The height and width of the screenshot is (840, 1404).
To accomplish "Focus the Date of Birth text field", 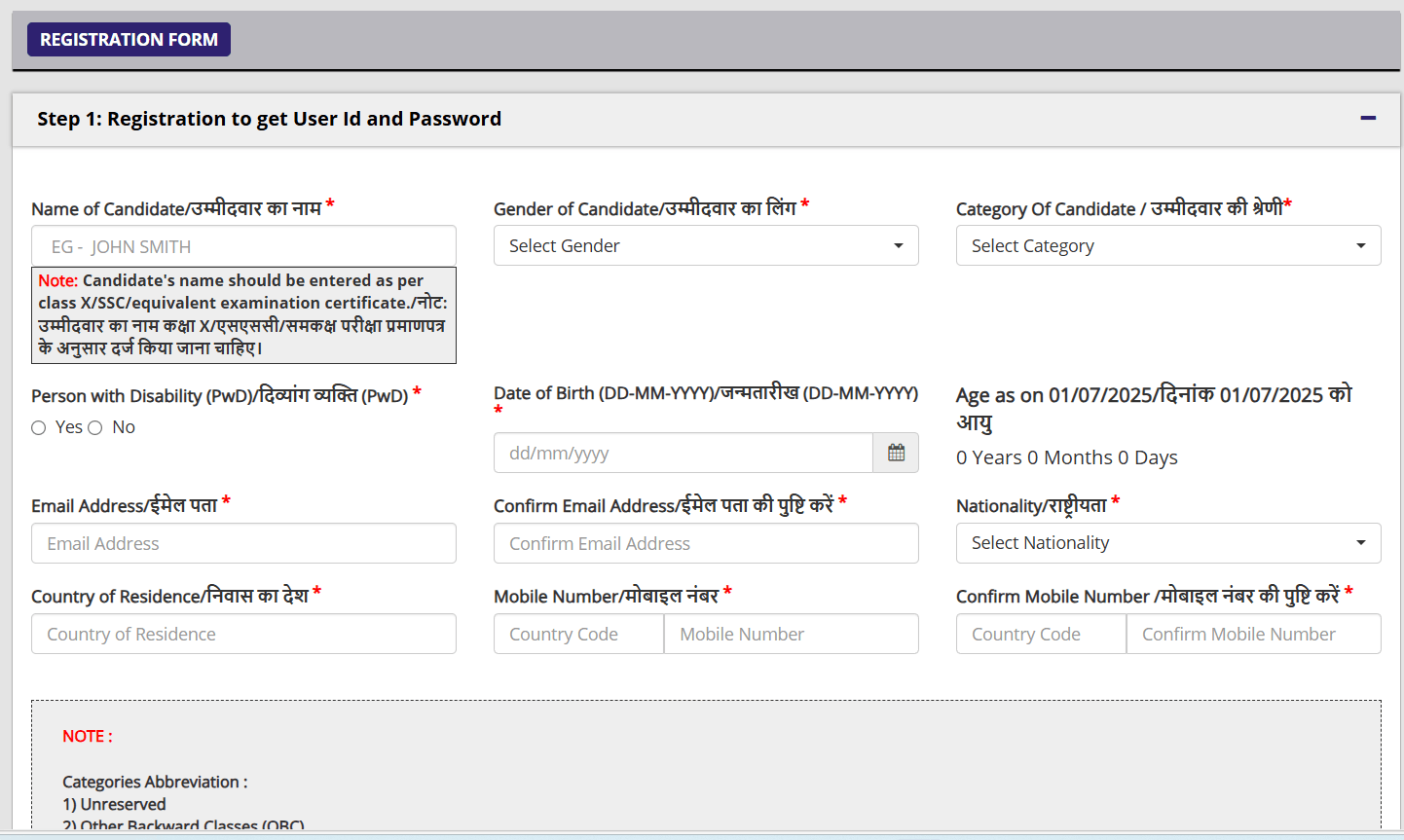I will pos(683,453).
